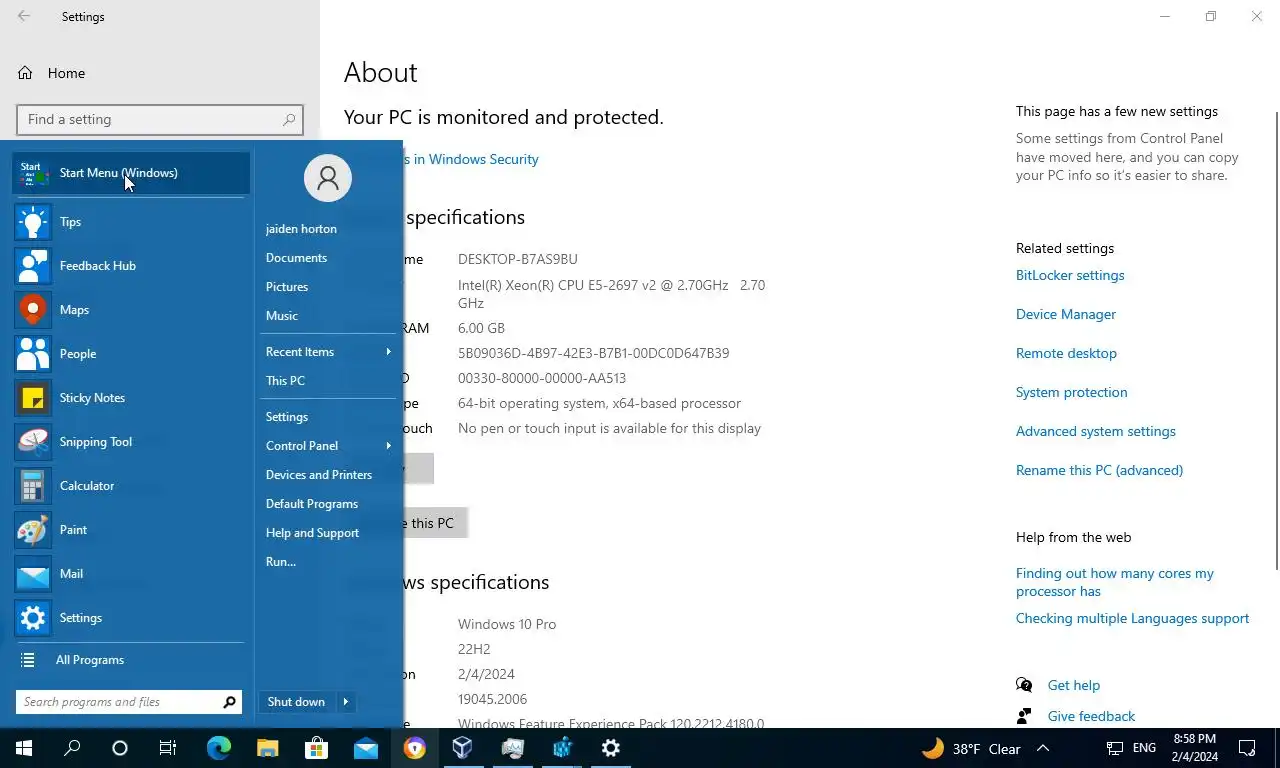1280x768 pixels.
Task: Launch Tips from the start menu
Action: (x=131, y=222)
